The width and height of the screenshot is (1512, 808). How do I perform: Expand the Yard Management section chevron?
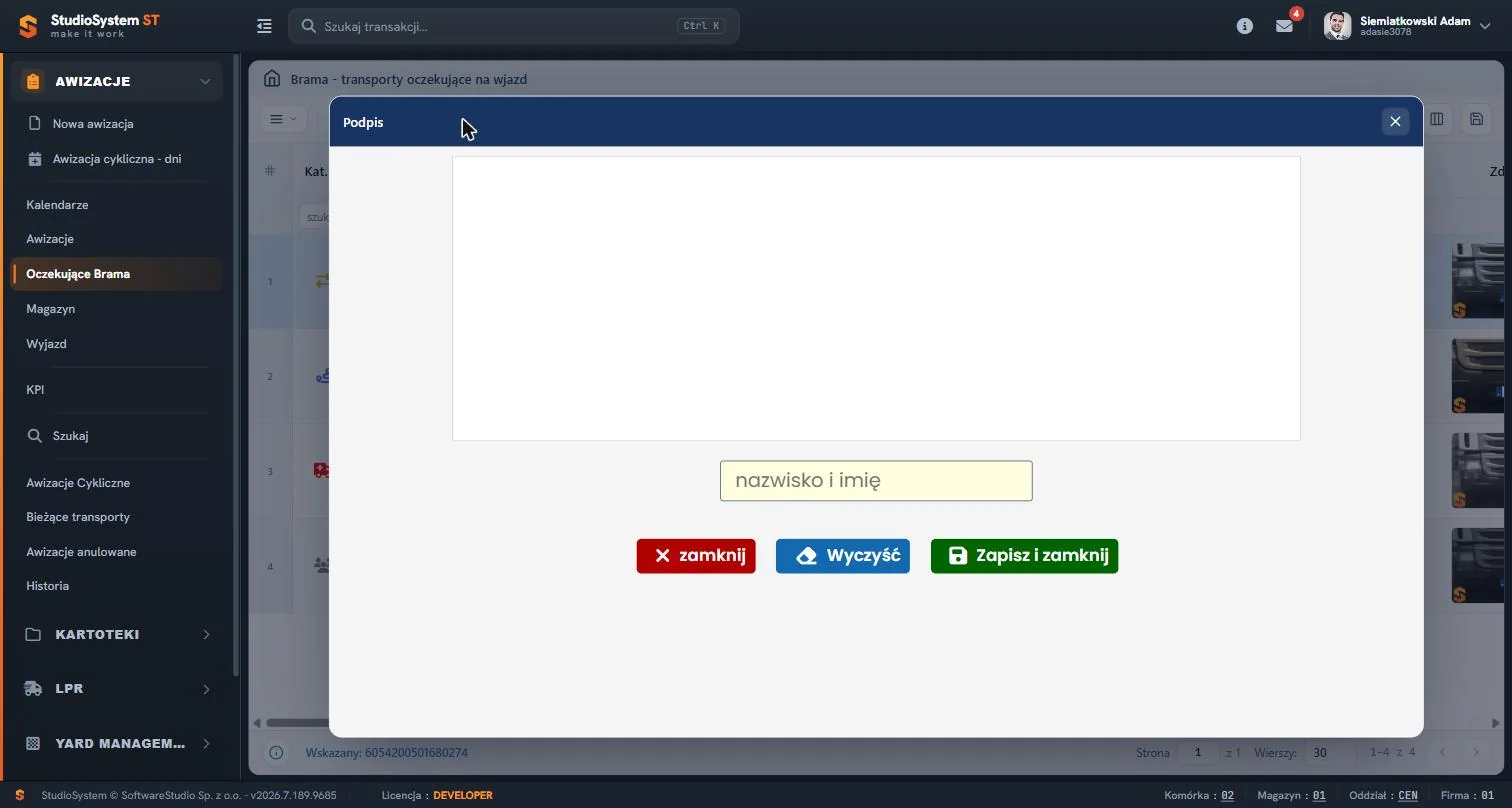[206, 744]
